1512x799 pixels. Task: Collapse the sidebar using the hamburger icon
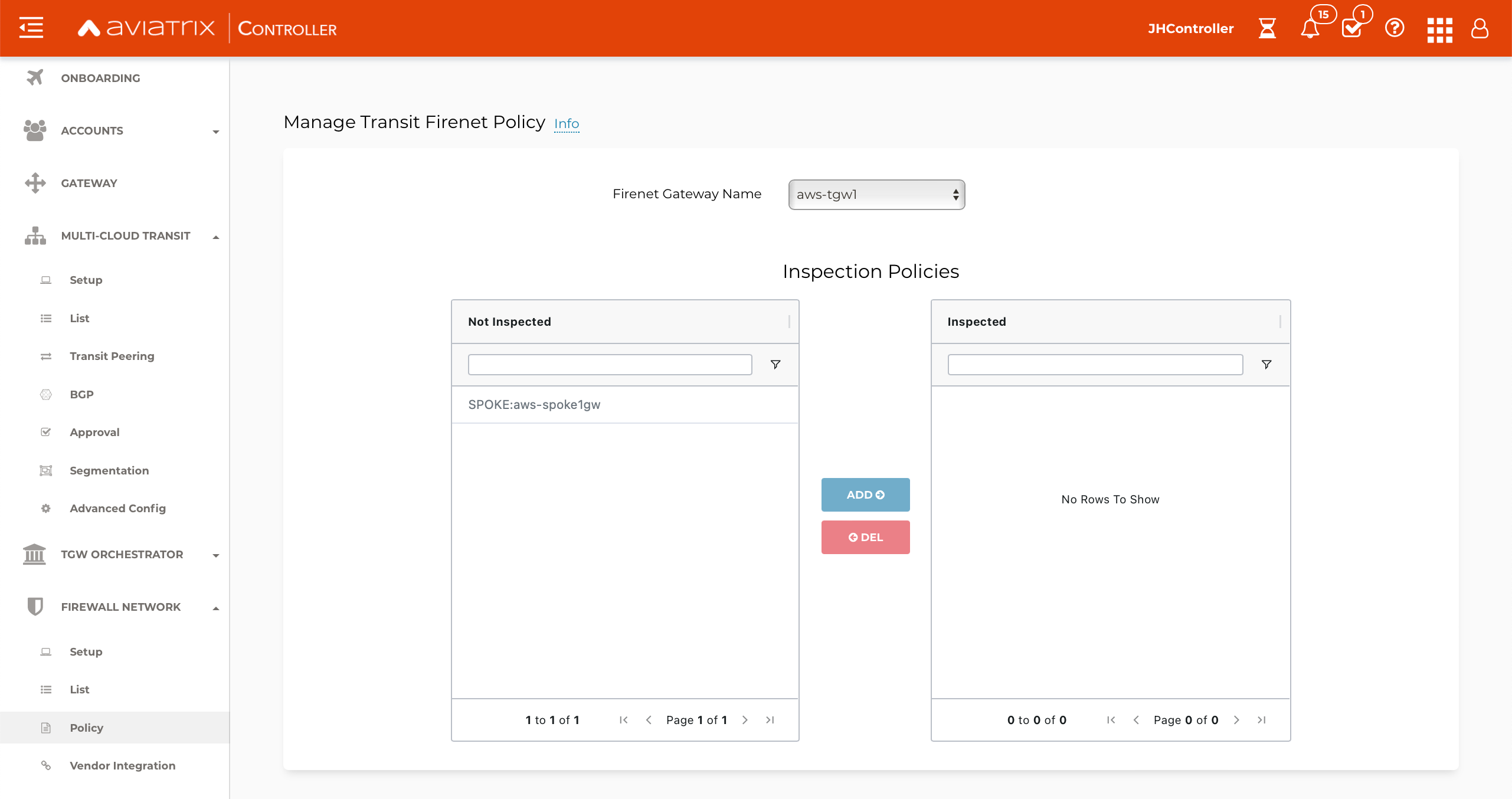pyautogui.click(x=31, y=28)
